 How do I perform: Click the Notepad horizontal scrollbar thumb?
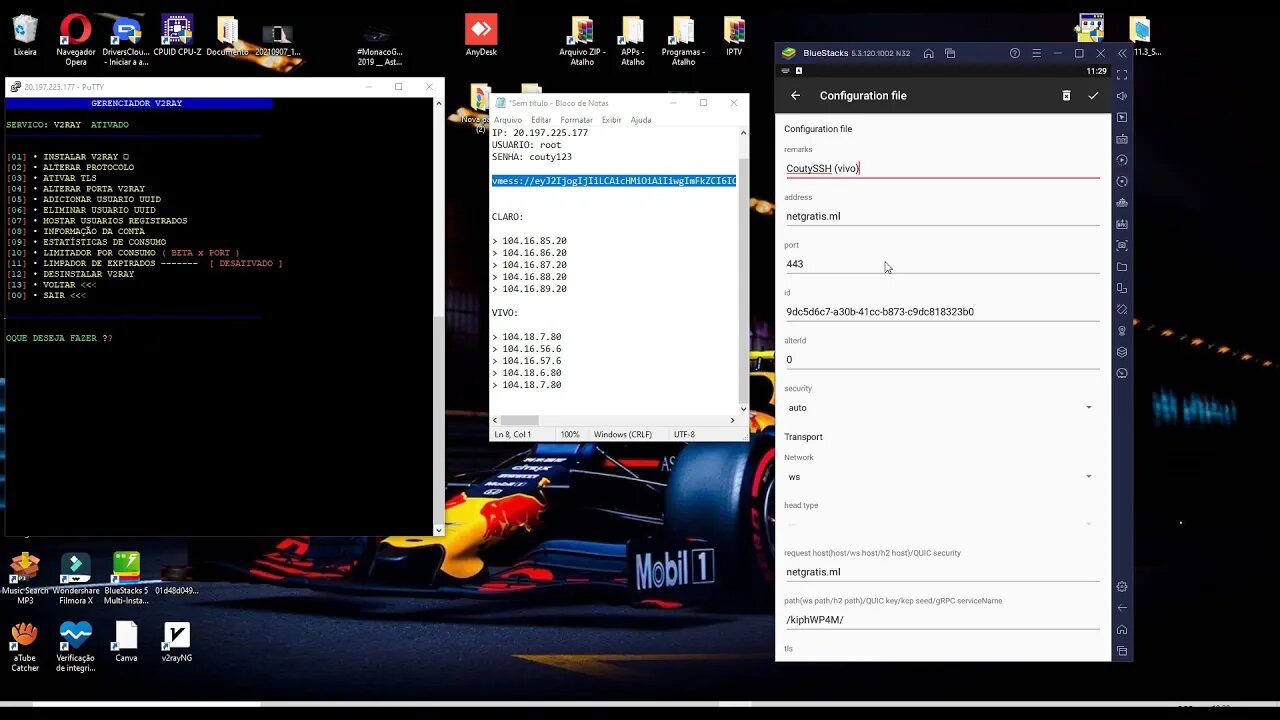tap(519, 420)
